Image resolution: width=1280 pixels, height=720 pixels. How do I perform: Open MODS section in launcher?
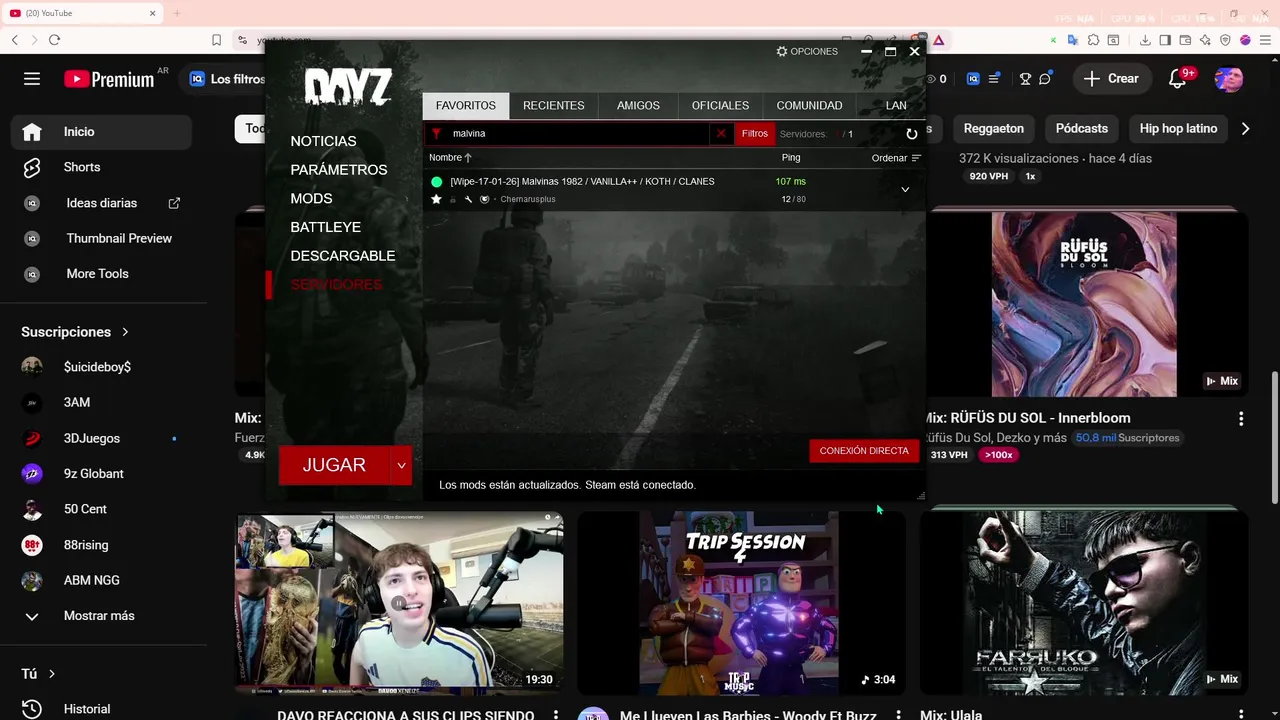tap(311, 199)
